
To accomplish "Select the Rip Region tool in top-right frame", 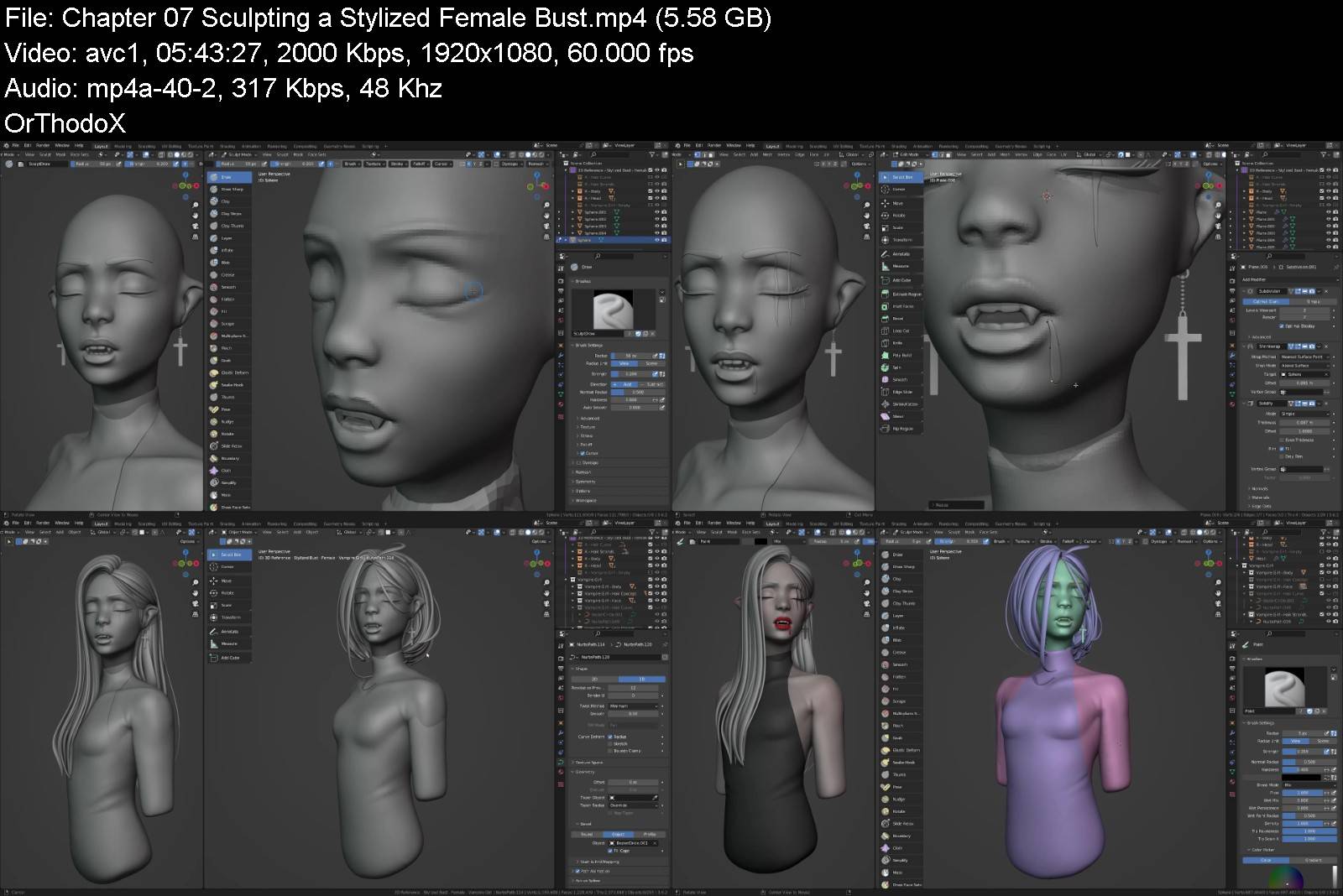I will 900,429.
